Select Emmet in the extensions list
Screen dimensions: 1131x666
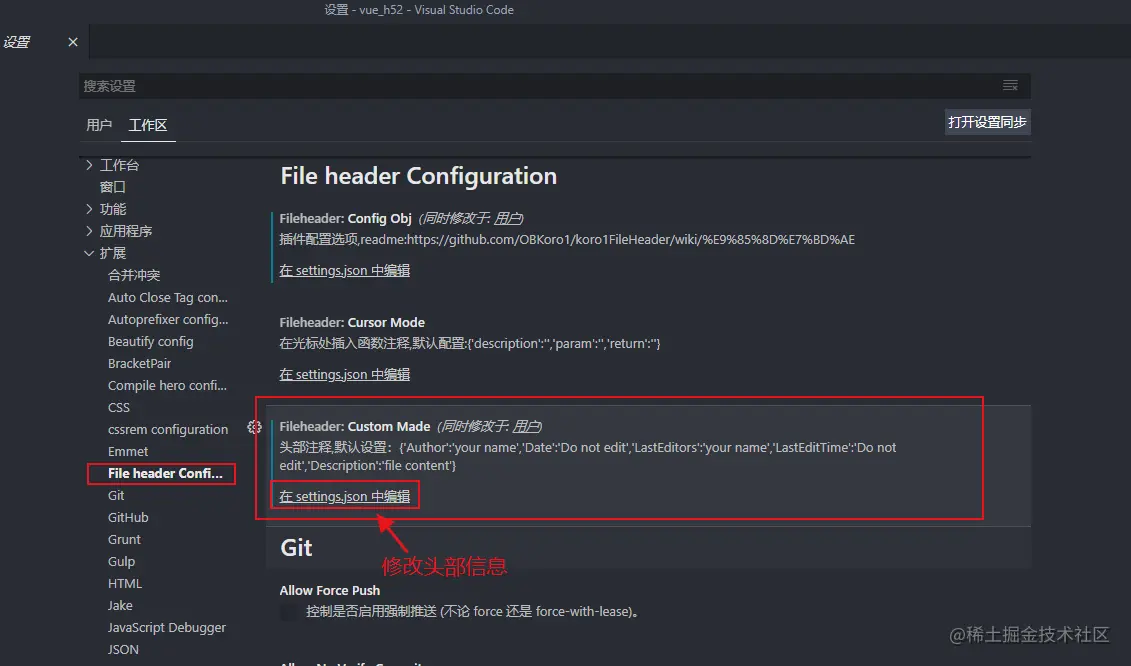pyautogui.click(x=128, y=451)
